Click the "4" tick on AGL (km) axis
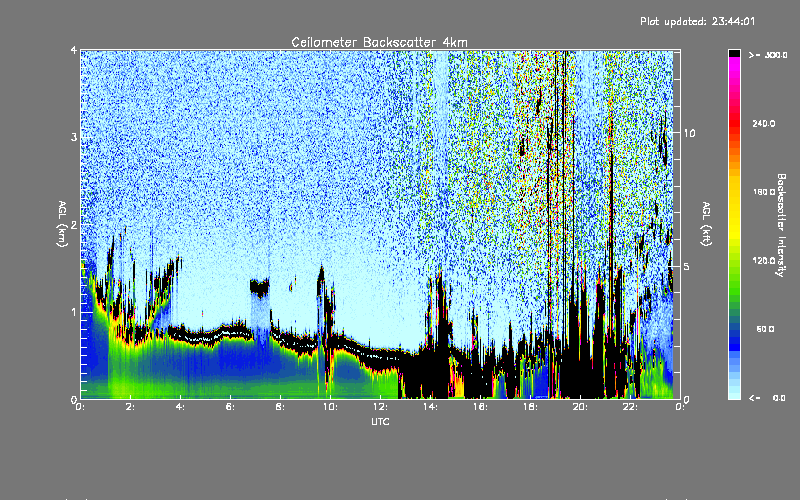Image resolution: width=800 pixels, height=500 pixels. click(x=74, y=50)
